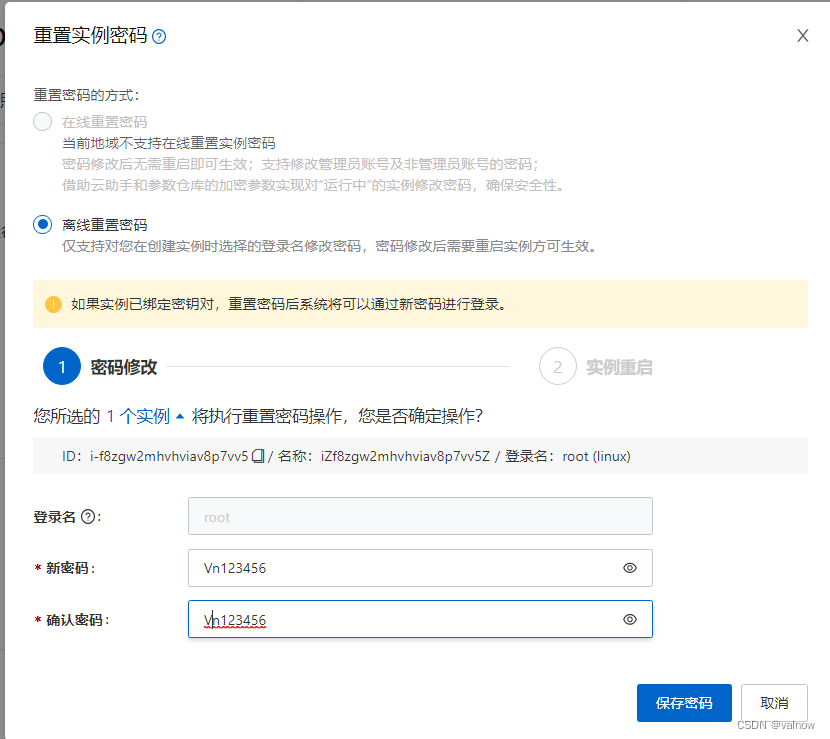Select 离线重置密码 radio option
The width and height of the screenshot is (830, 739).
(42, 224)
